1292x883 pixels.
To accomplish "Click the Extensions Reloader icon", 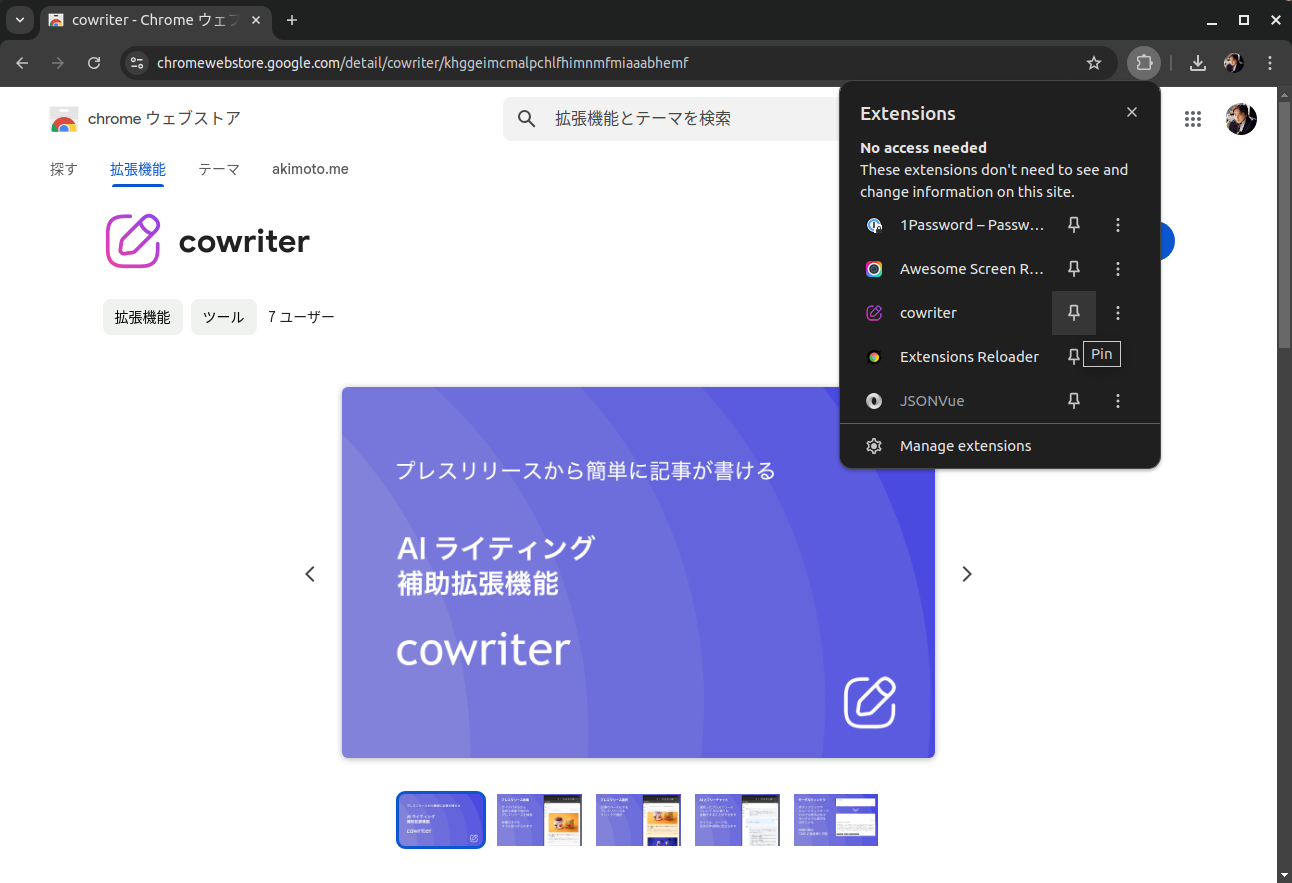I will 874,357.
